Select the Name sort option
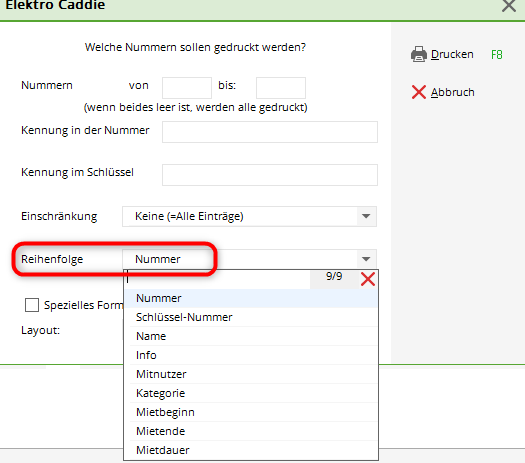525x463 pixels. point(251,336)
